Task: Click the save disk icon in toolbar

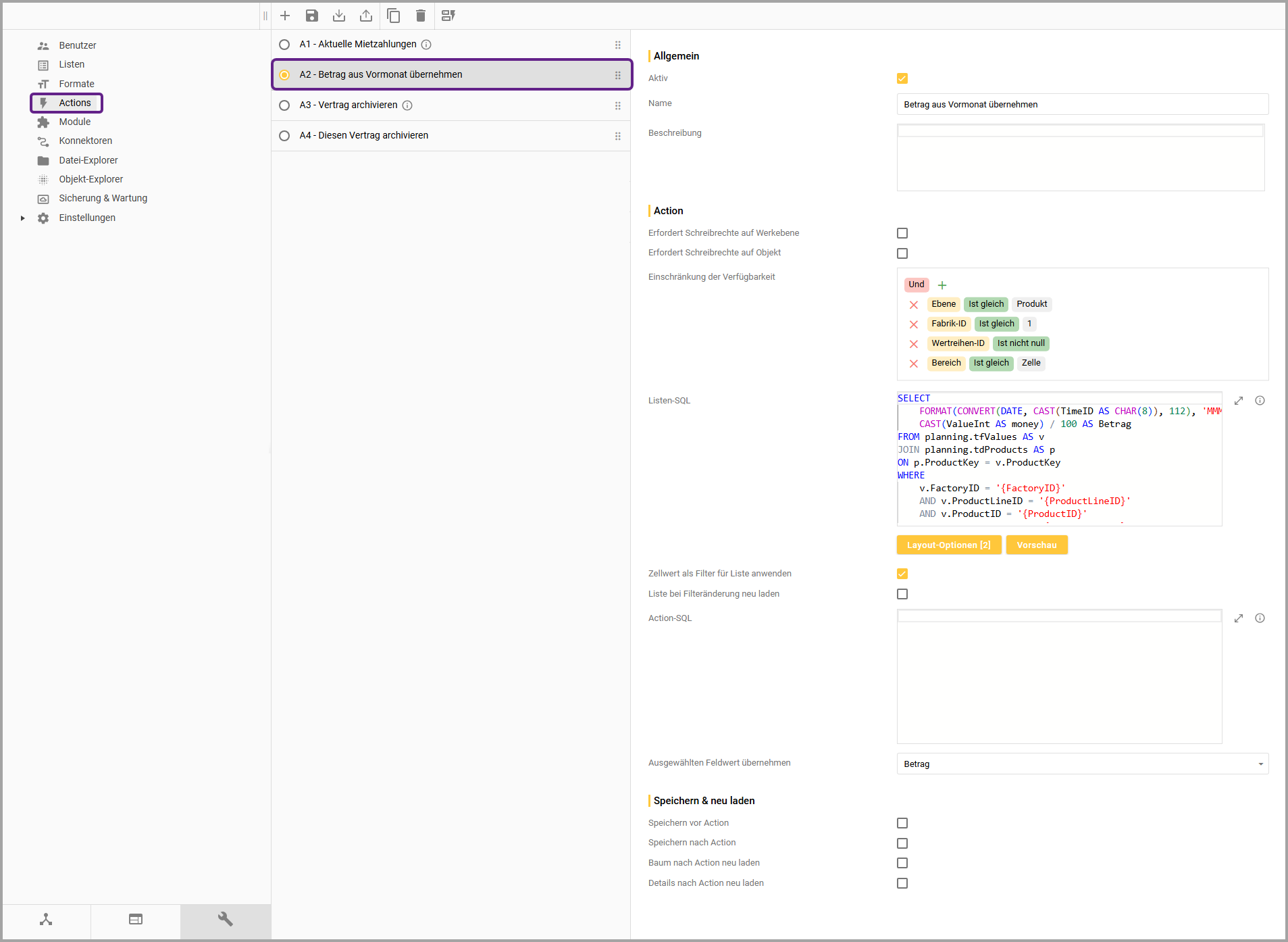Action: [312, 16]
